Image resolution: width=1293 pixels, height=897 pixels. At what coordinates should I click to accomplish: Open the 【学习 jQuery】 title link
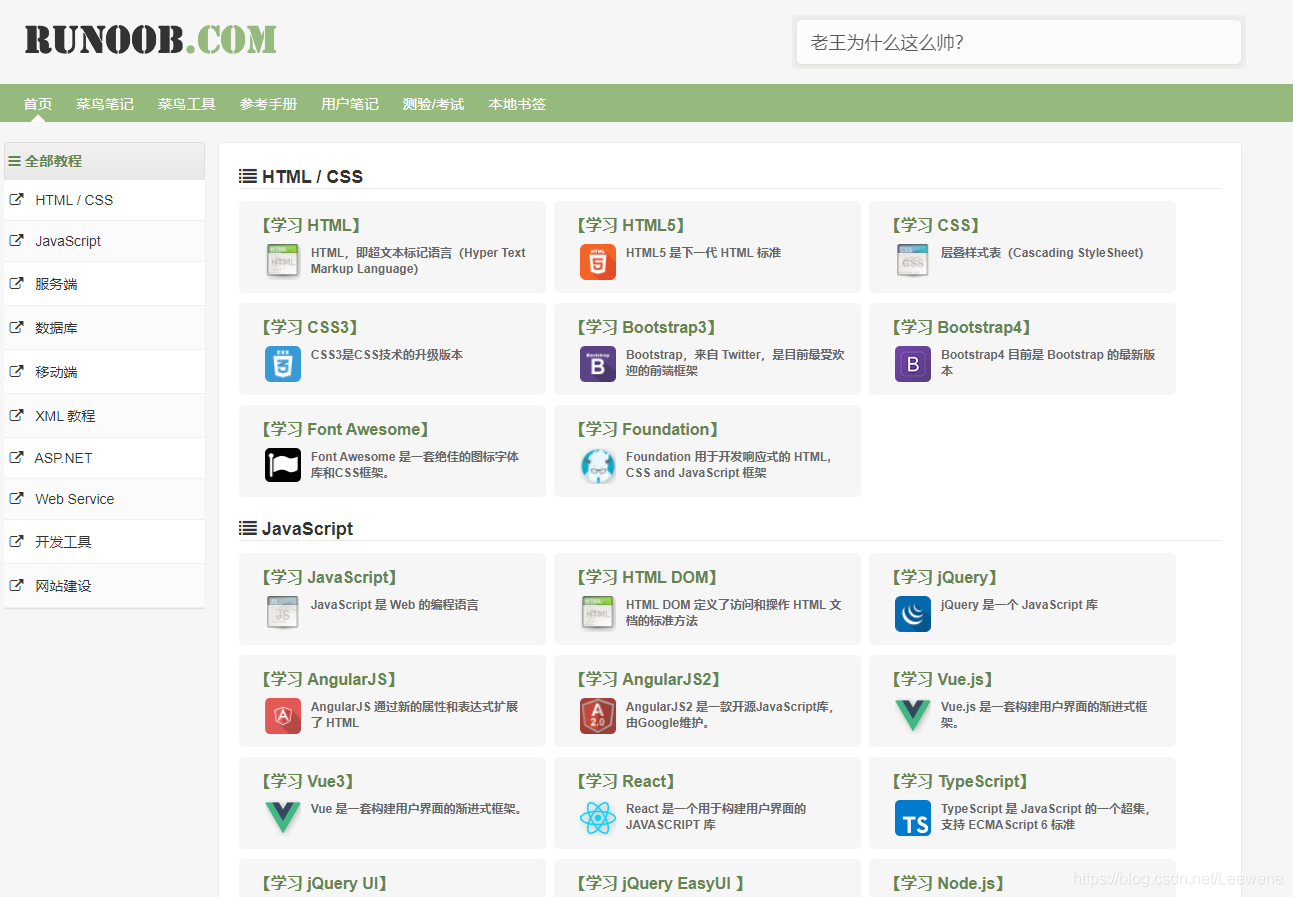945,577
